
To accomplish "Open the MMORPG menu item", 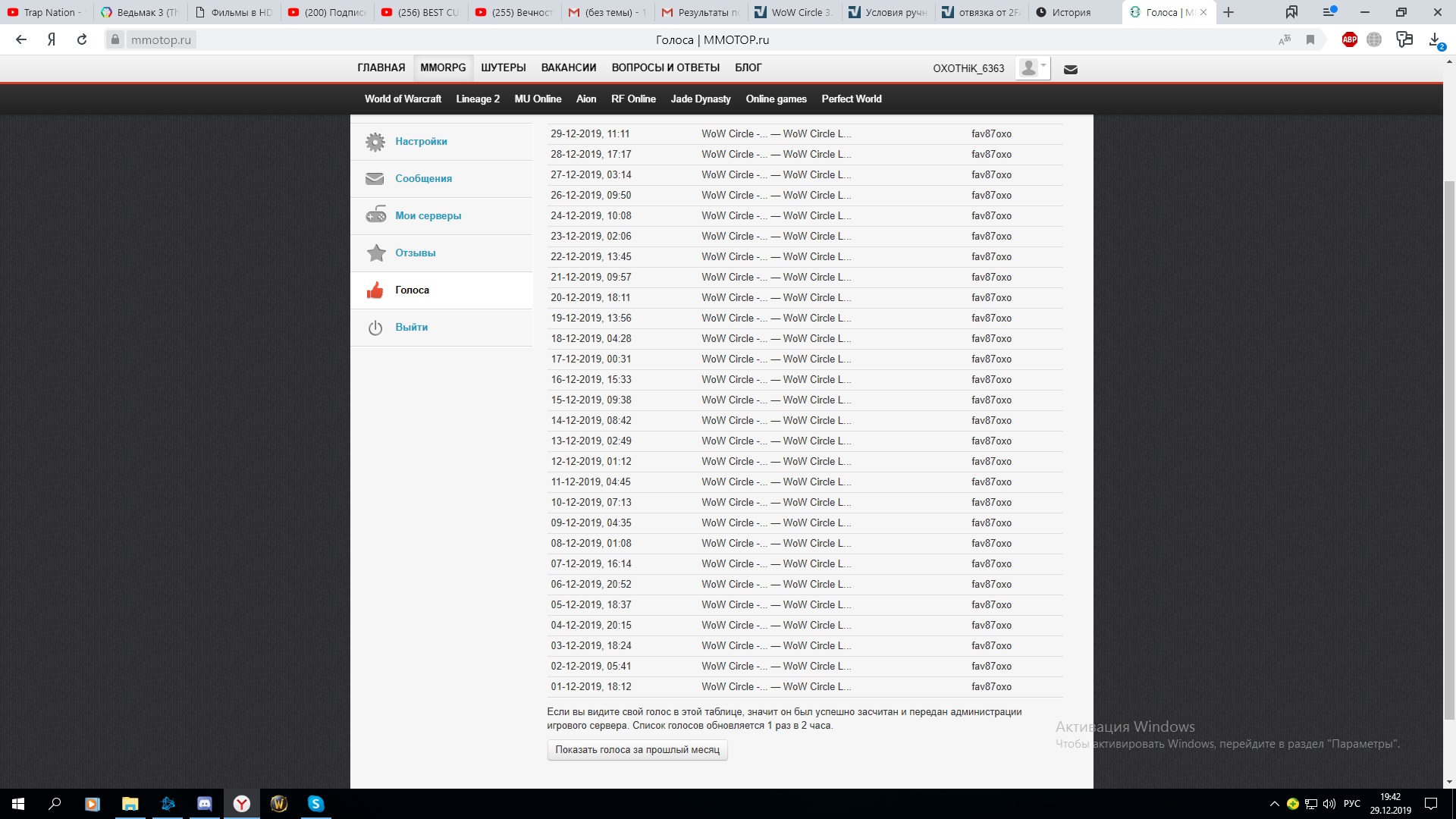I will coord(443,67).
